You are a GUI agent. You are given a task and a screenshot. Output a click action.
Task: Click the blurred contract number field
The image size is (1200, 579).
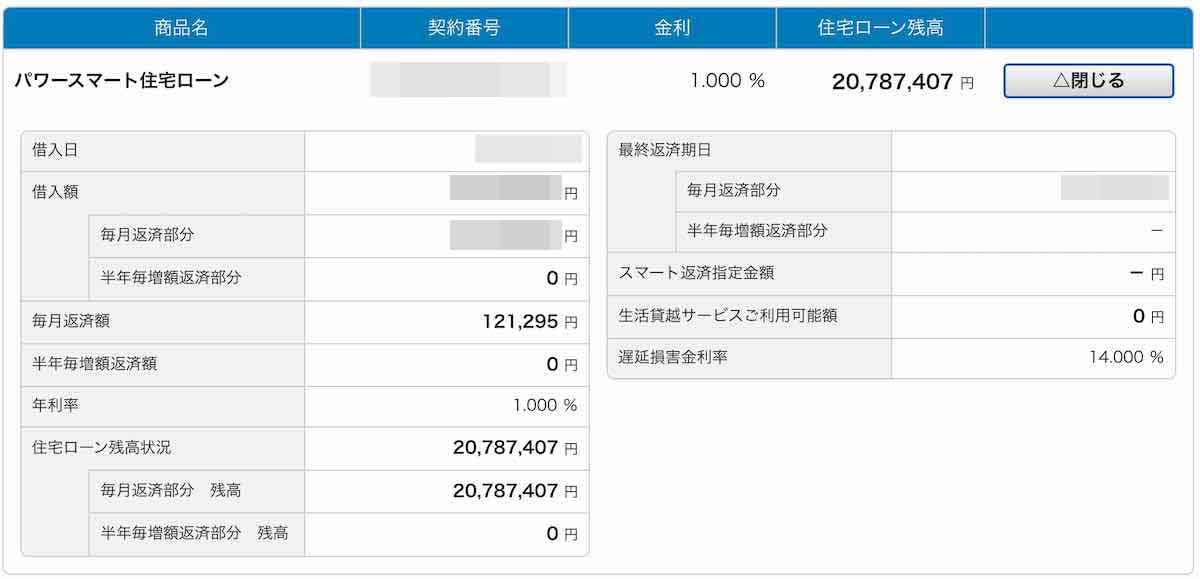point(467,80)
